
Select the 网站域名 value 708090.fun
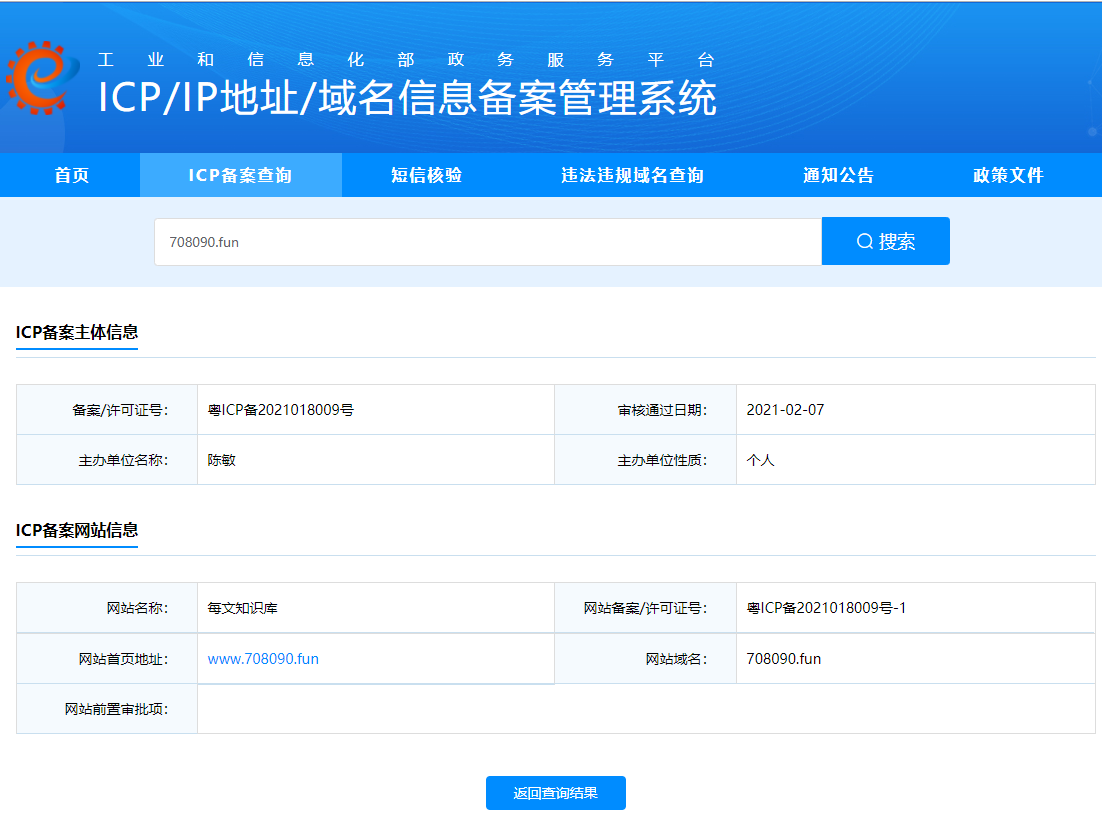point(784,659)
